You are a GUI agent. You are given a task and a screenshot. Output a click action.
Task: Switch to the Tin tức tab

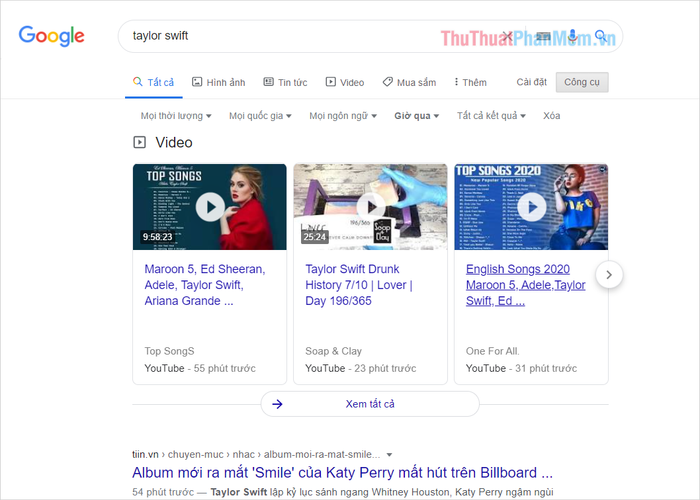285,82
